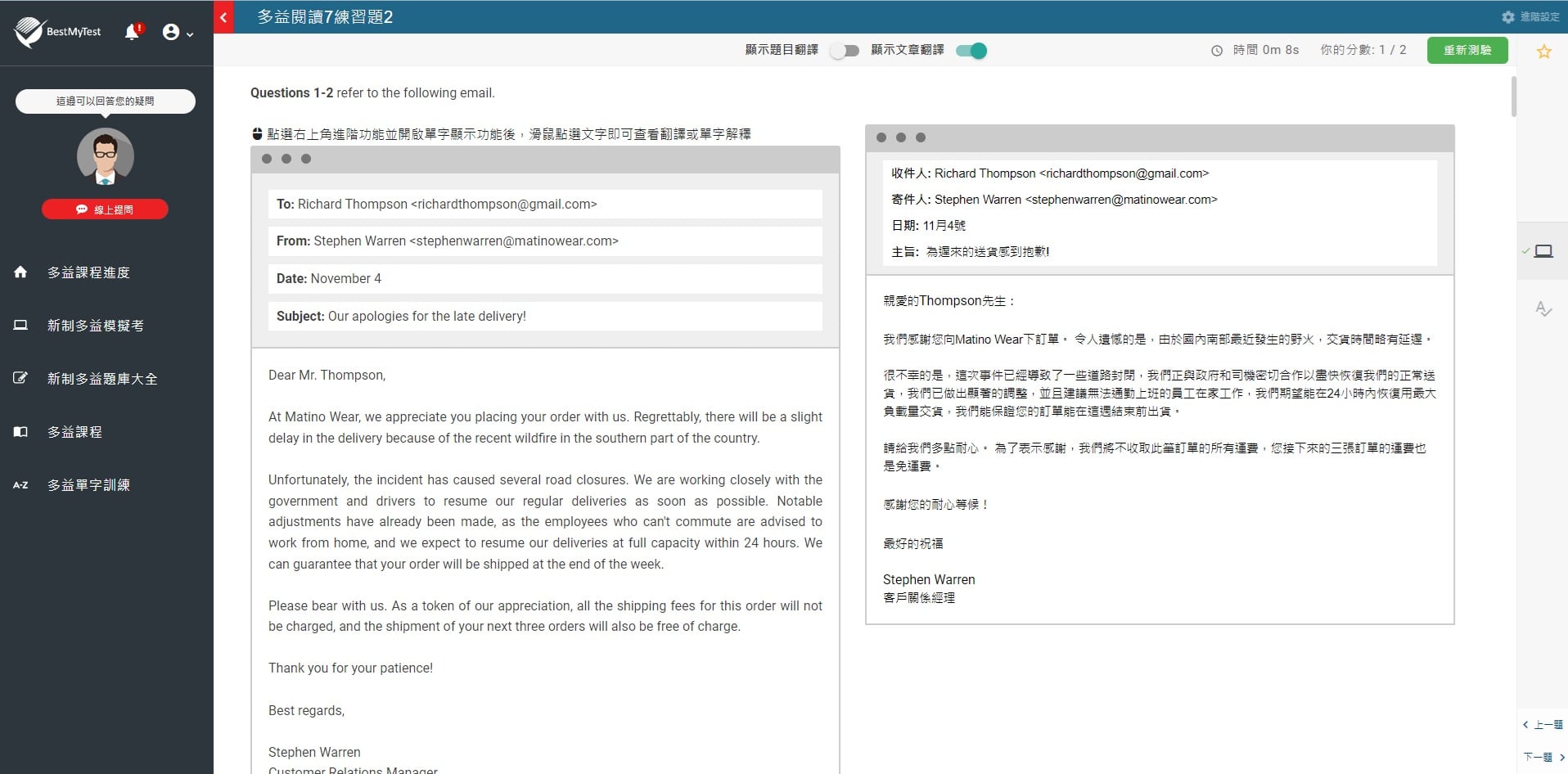Viewport: 1568px width, 774px height.
Task: Click the home icon in sidebar
Action: coord(20,272)
